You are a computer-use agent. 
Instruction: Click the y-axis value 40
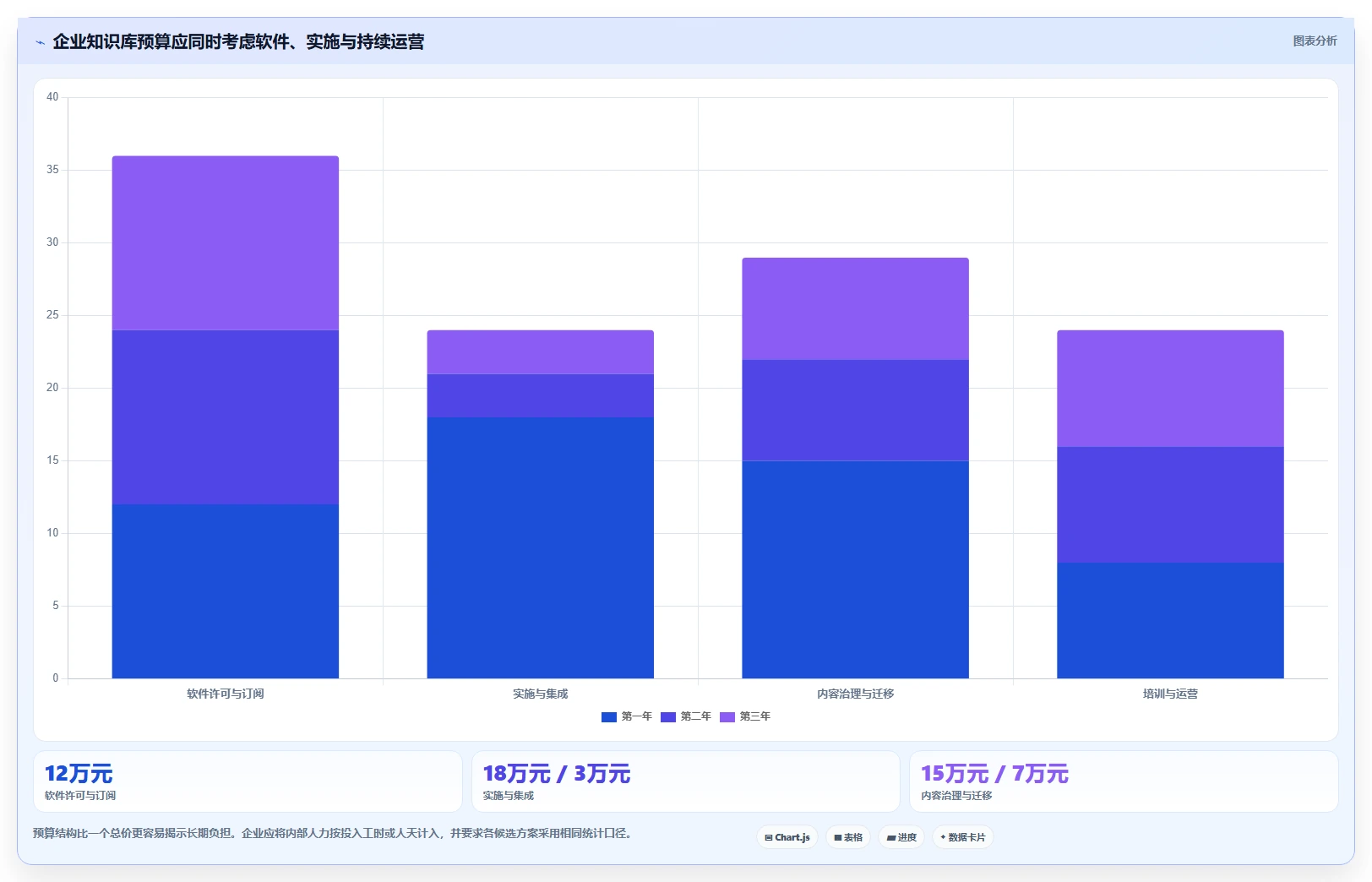point(52,97)
